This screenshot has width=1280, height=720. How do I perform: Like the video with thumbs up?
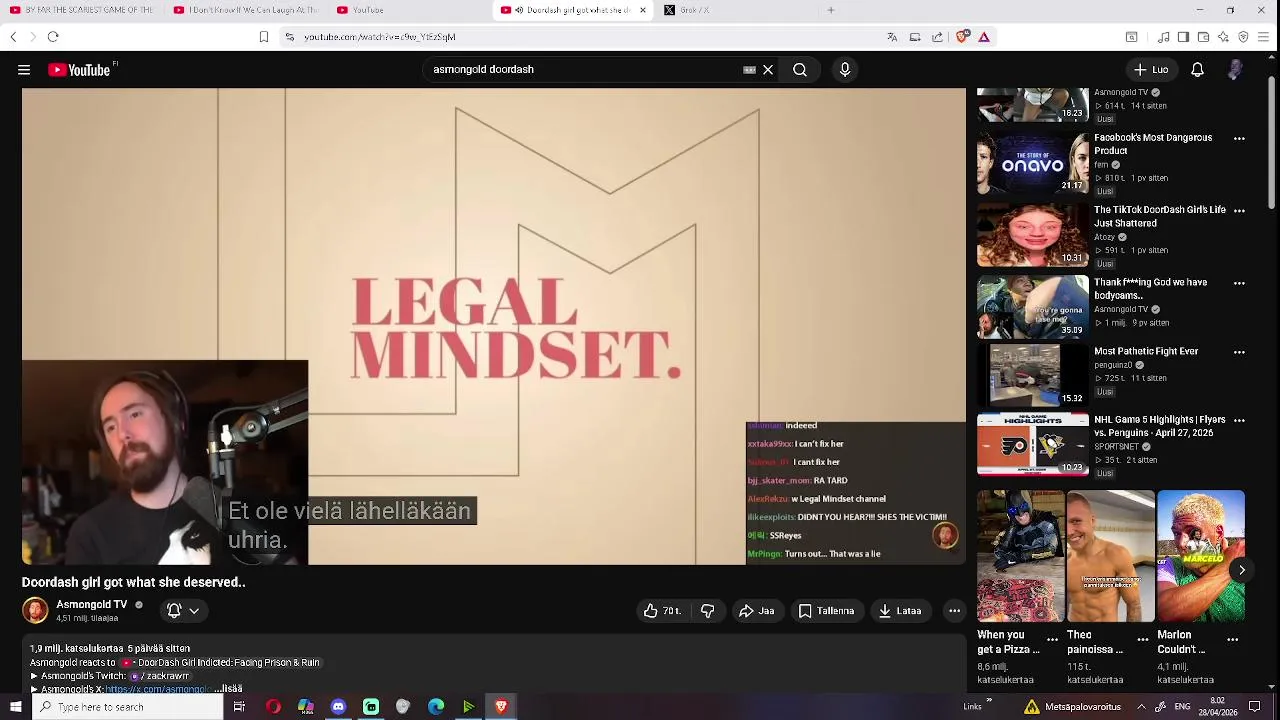click(x=661, y=611)
